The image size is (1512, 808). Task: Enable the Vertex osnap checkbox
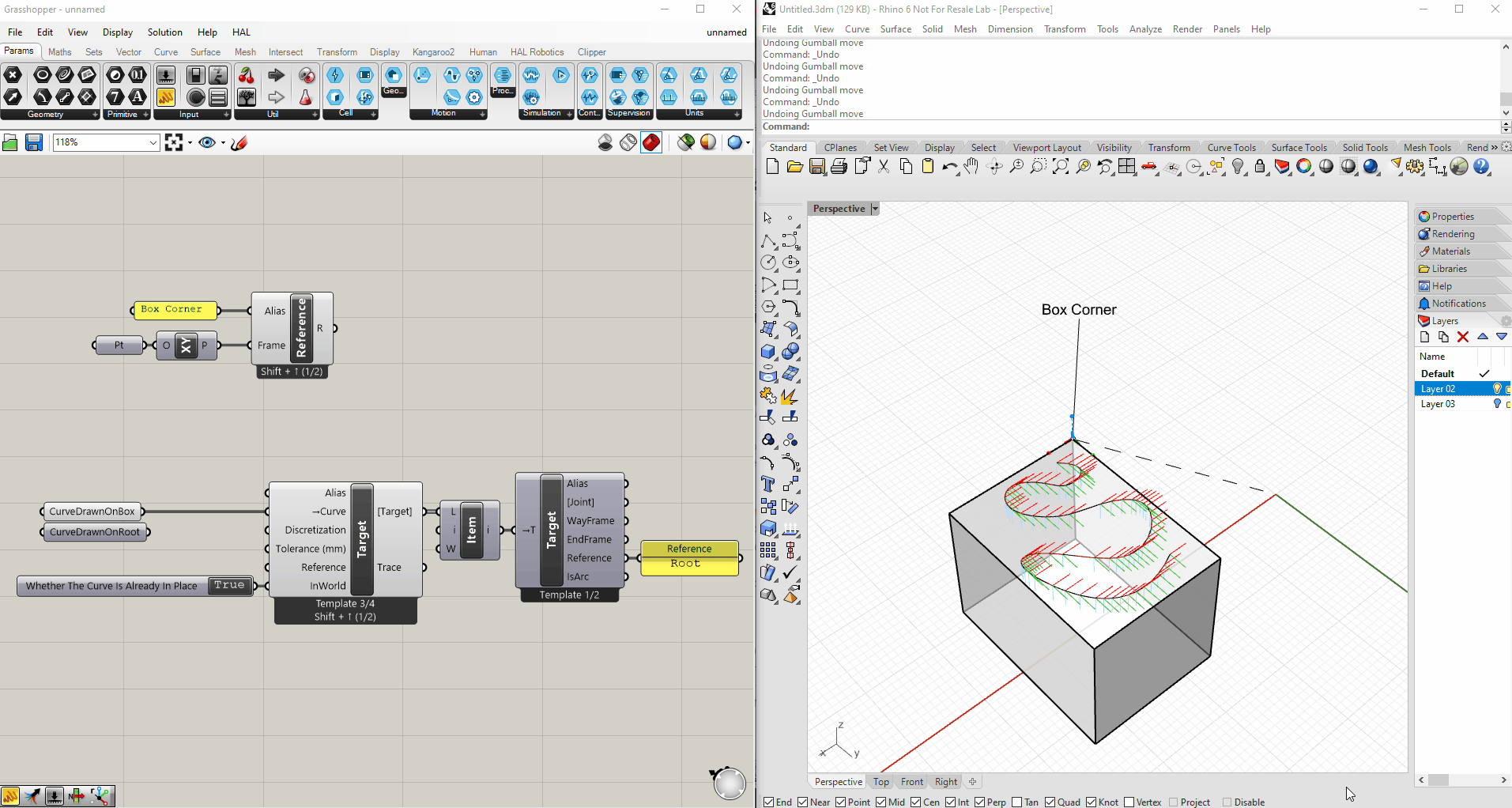tap(1129, 802)
